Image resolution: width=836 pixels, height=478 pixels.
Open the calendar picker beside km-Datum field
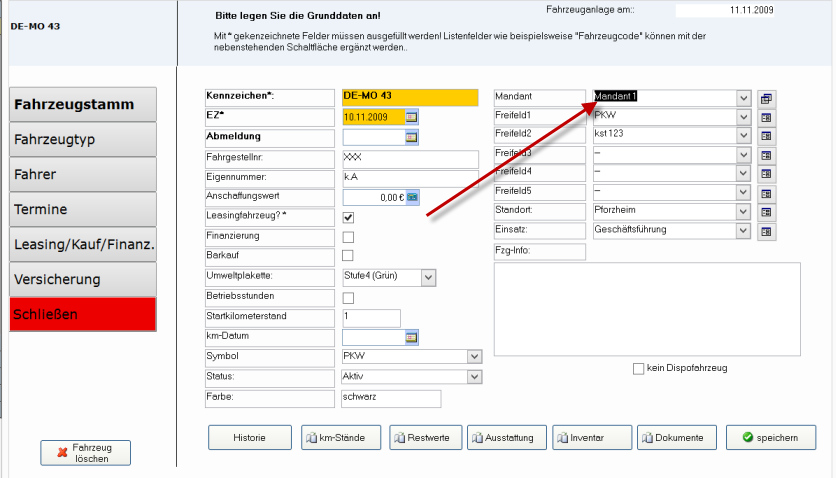411,337
